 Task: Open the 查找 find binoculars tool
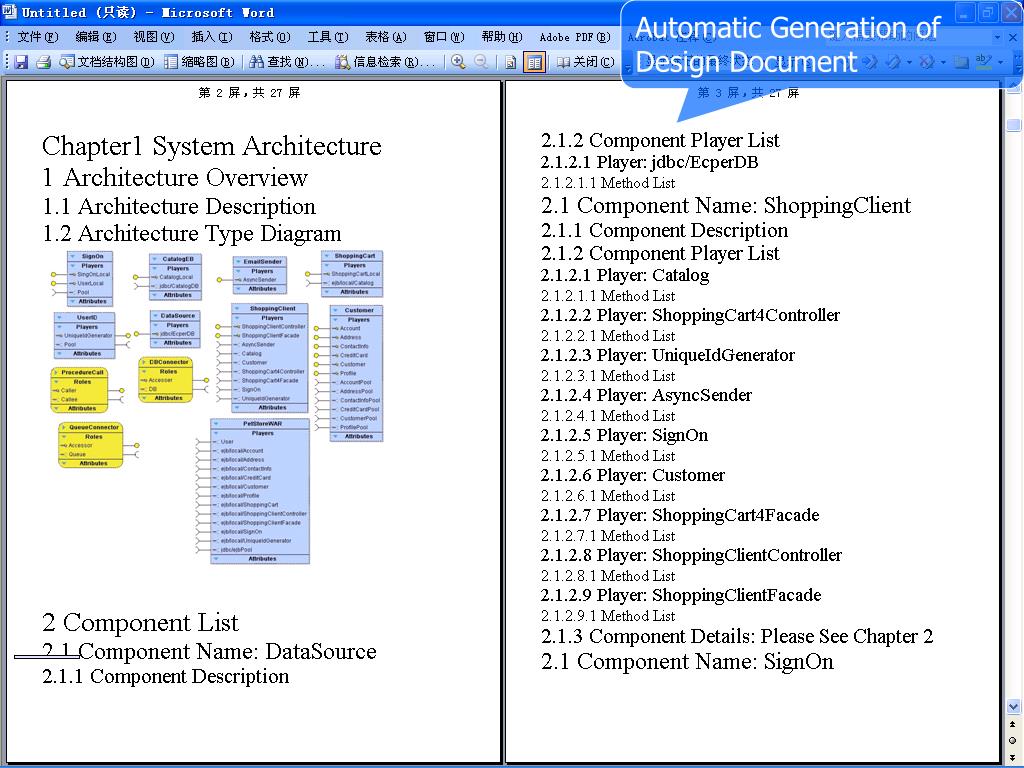click(x=287, y=62)
